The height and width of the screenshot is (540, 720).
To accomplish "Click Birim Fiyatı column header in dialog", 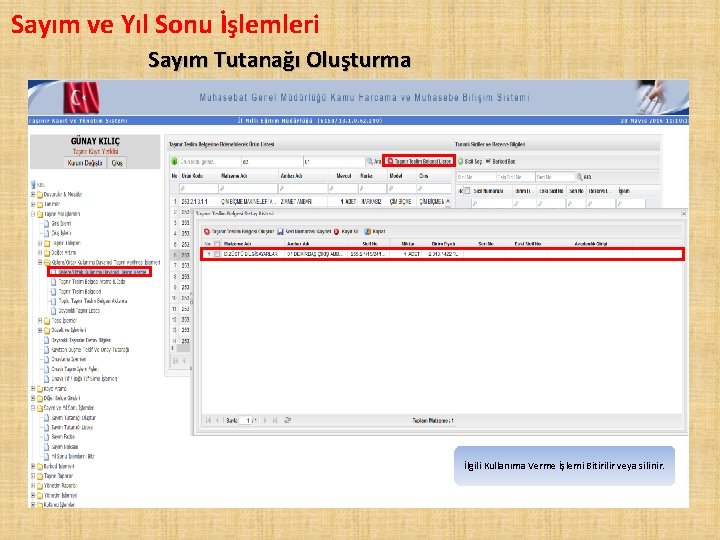I will click(x=443, y=244).
